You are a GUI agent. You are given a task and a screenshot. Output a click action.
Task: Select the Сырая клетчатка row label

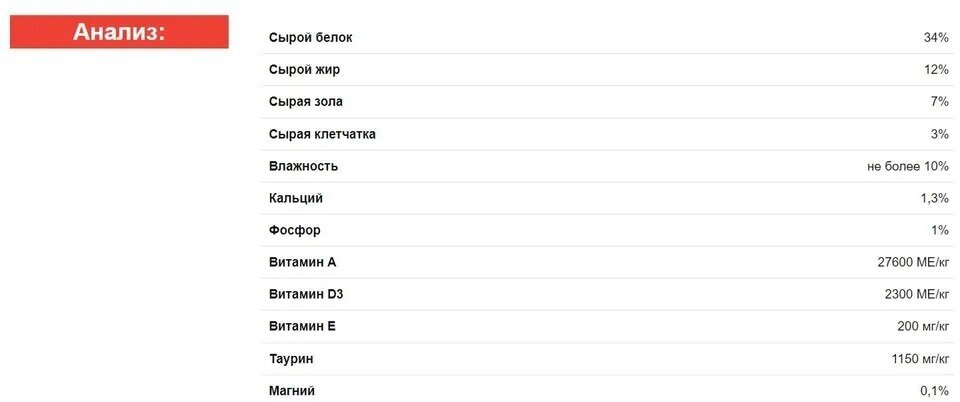point(322,135)
